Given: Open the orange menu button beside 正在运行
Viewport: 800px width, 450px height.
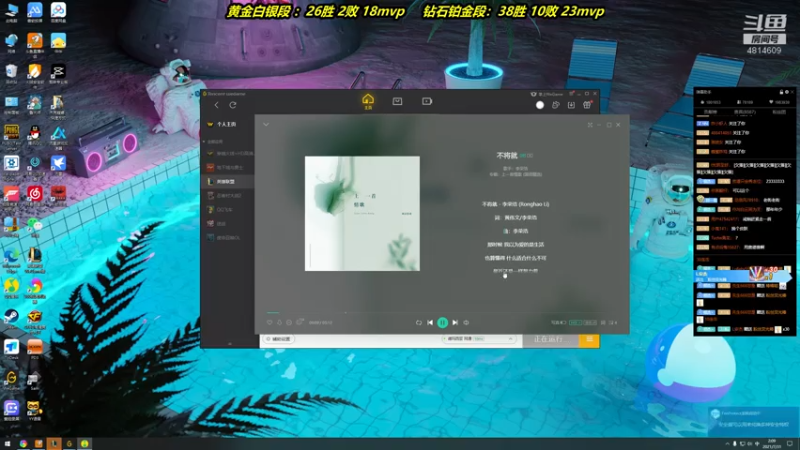Looking at the screenshot, I should [589, 340].
